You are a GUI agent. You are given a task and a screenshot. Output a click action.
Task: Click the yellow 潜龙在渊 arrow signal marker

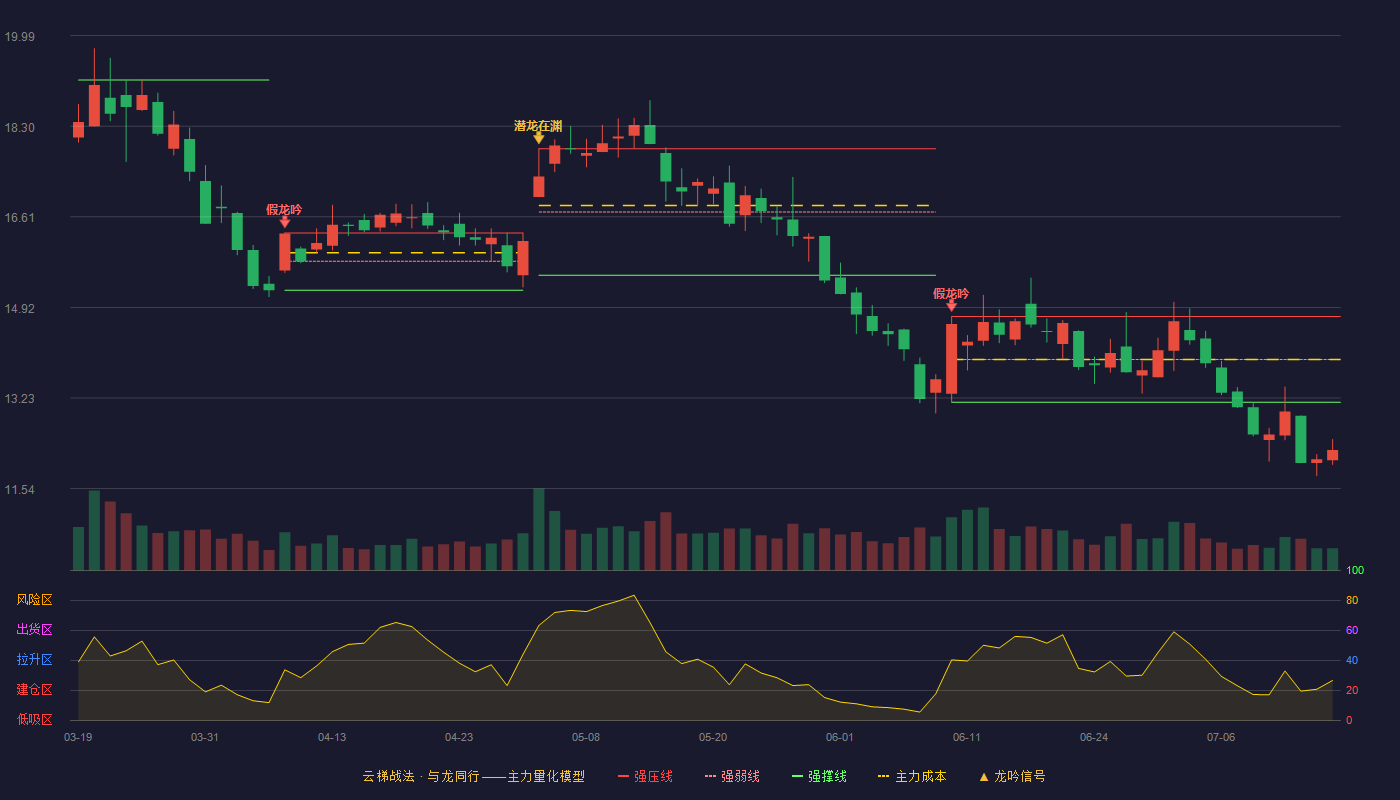click(x=539, y=138)
